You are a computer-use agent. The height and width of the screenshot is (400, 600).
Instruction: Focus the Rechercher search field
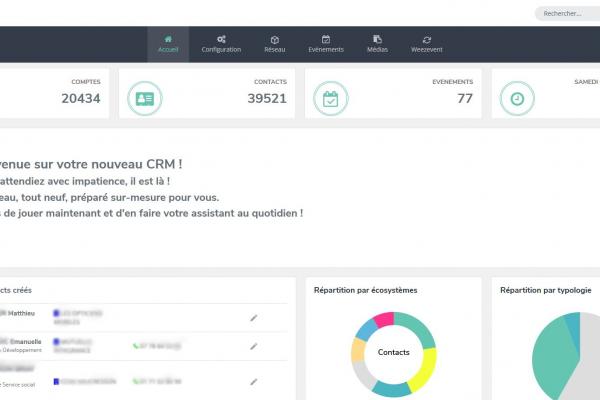point(567,13)
